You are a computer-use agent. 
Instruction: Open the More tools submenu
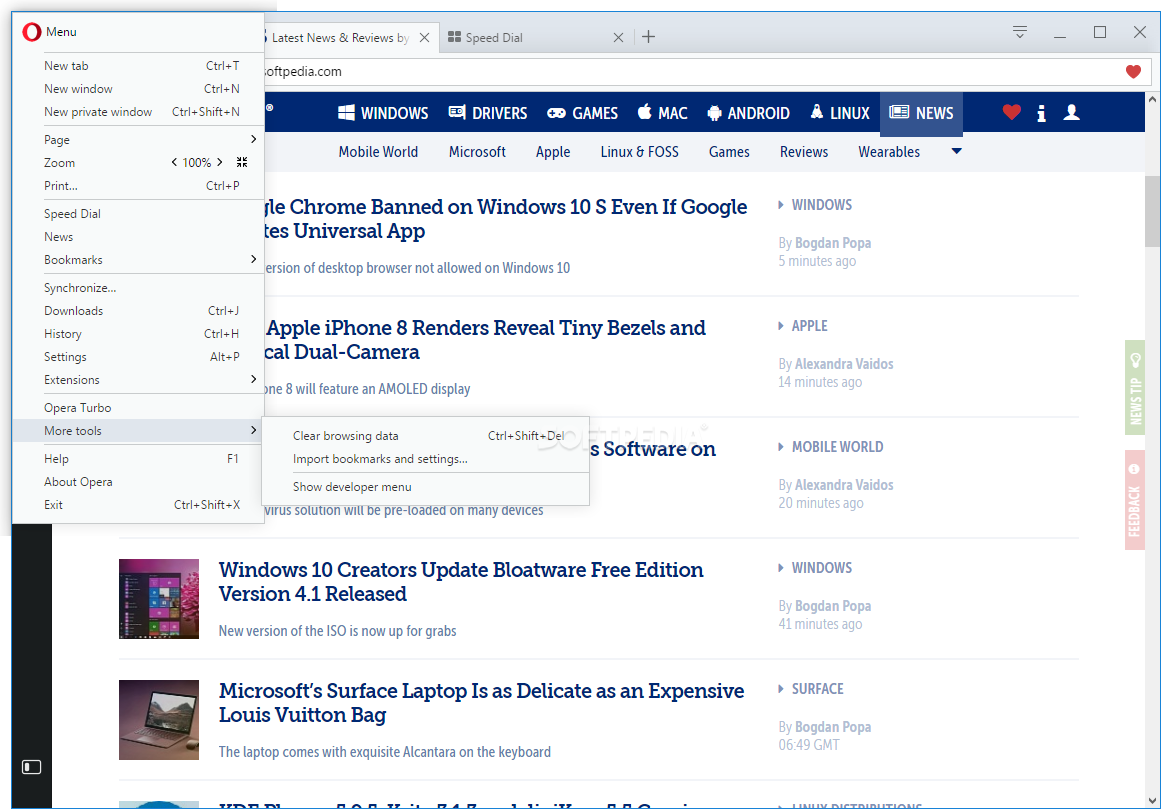pyautogui.click(x=138, y=431)
